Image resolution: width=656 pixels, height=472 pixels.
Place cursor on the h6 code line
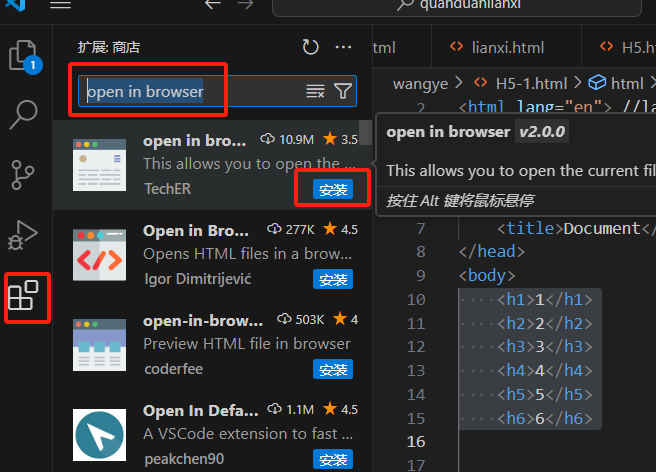pyautogui.click(x=545, y=418)
